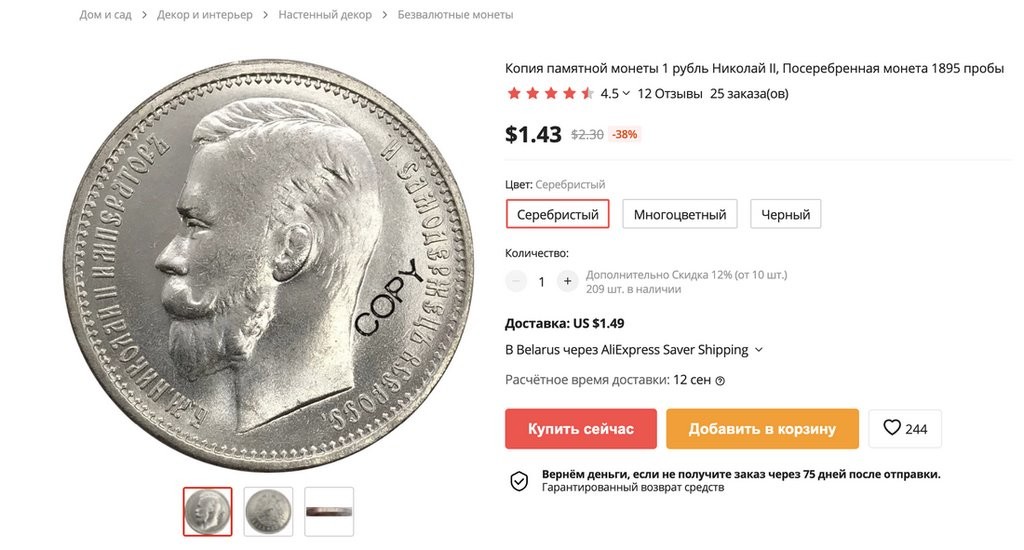Click the money-back guarantee shield icon
The image size is (1024, 550).
(x=519, y=481)
